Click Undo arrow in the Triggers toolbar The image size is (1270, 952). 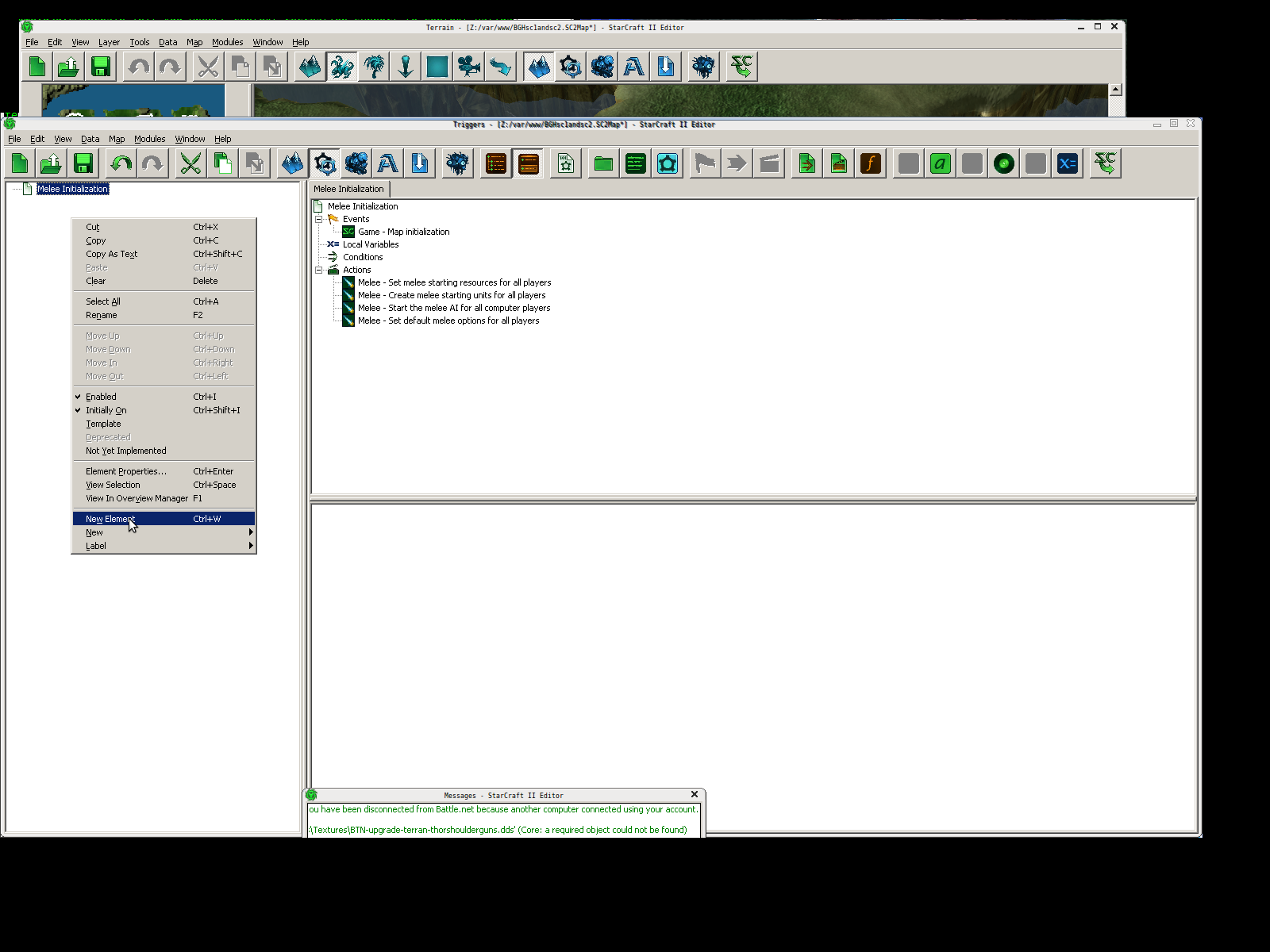point(121,163)
